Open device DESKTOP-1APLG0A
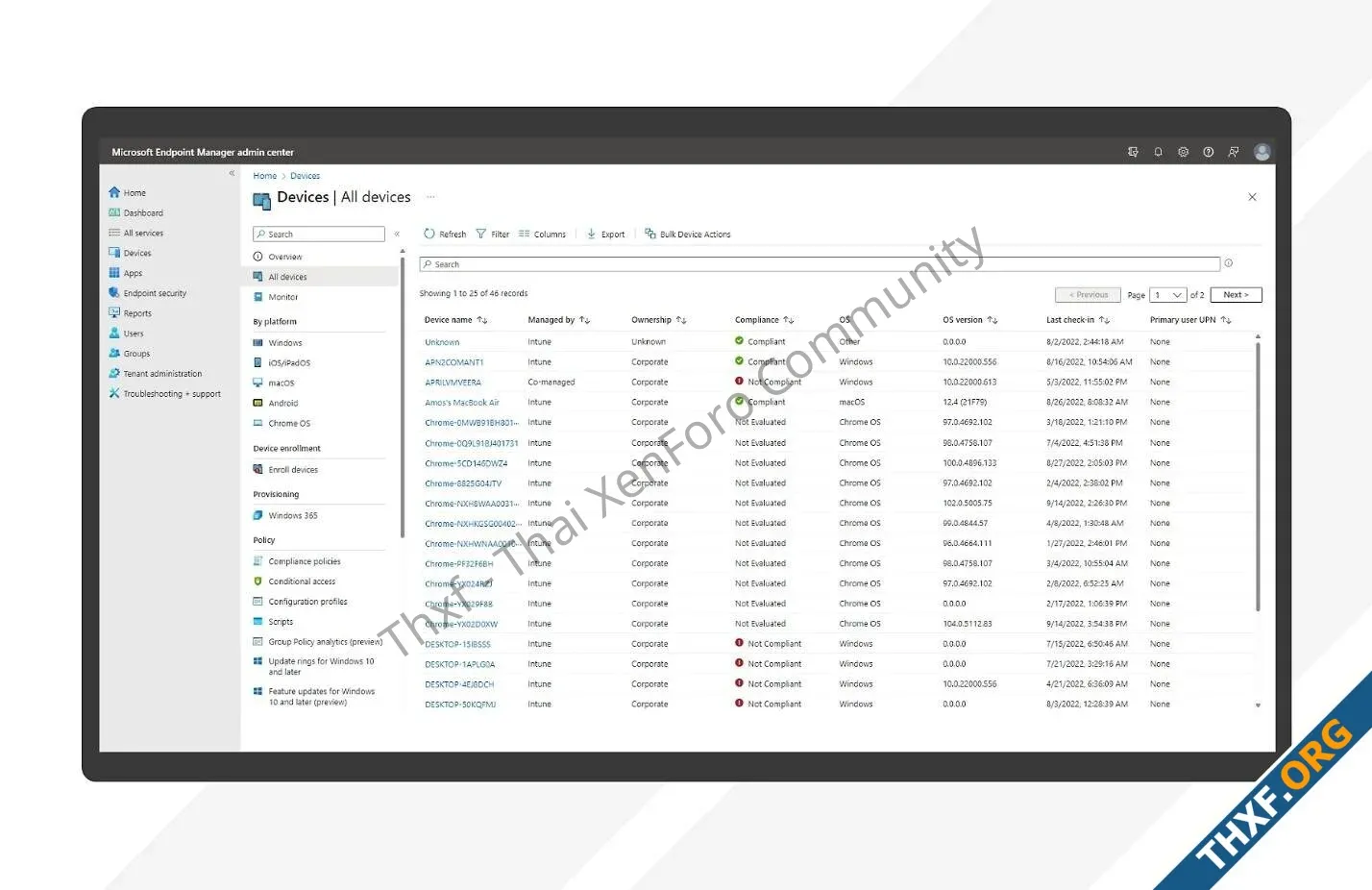Image resolution: width=1372 pixels, height=890 pixels. point(460,664)
